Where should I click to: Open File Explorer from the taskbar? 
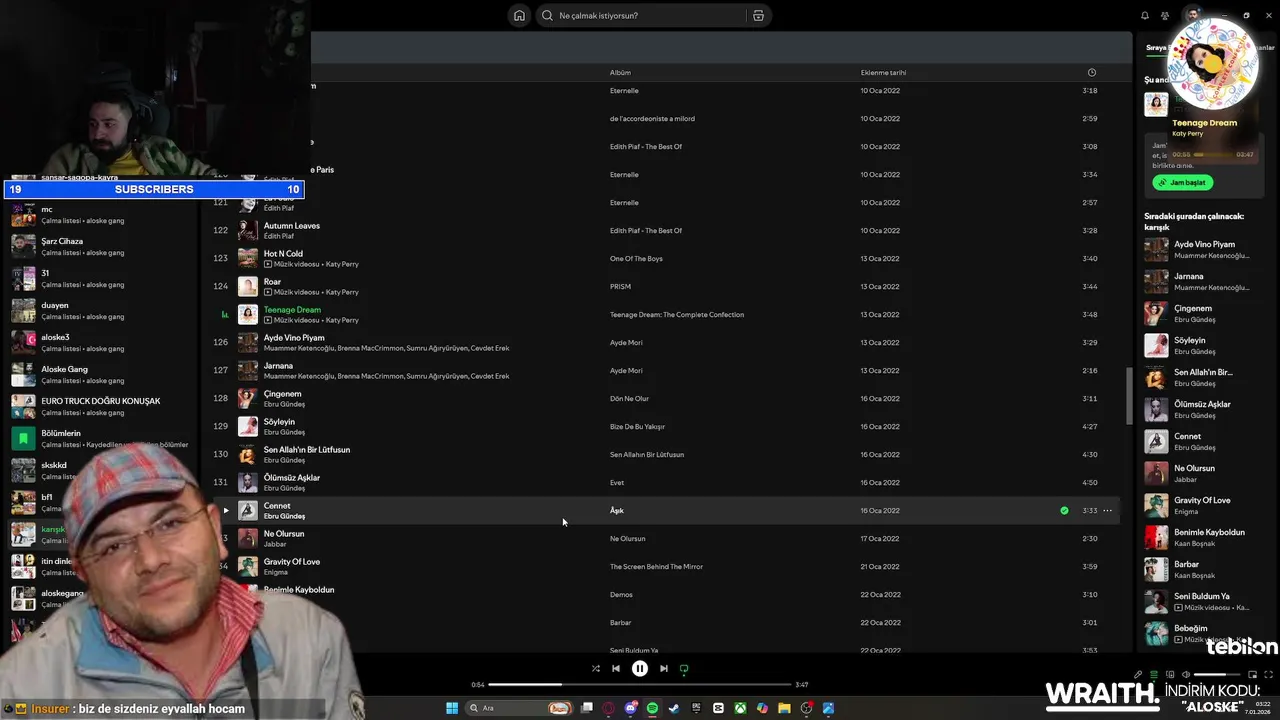[784, 708]
